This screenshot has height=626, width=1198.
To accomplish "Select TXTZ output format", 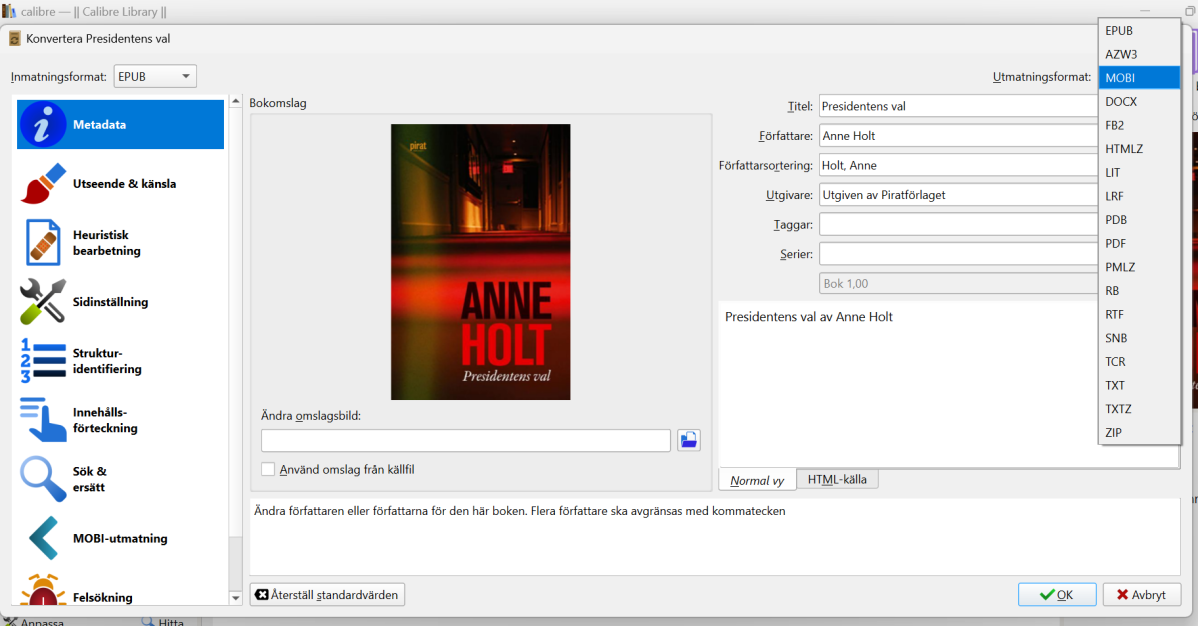I will pyautogui.click(x=1139, y=410).
